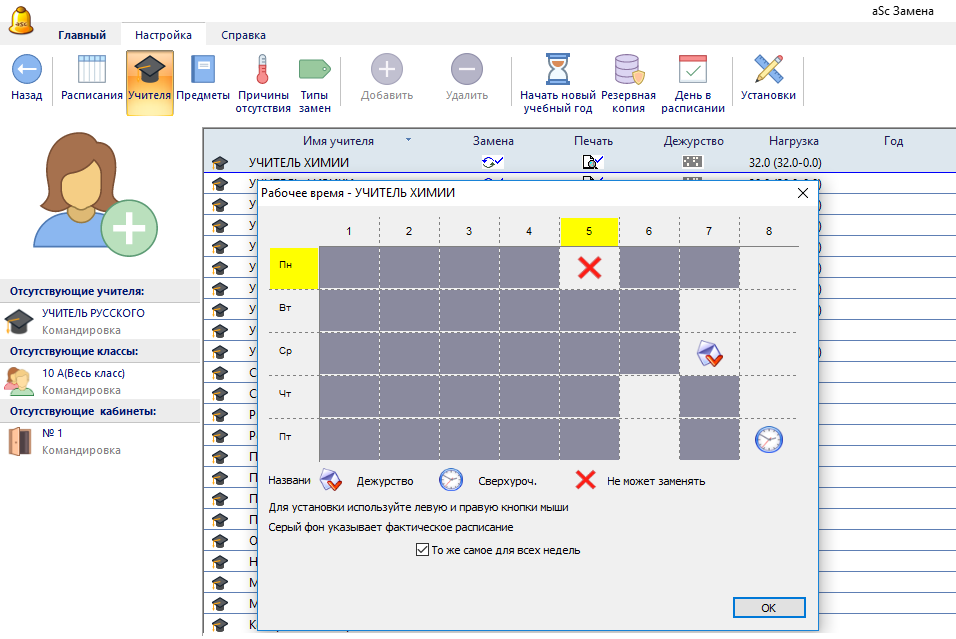This screenshot has width=956, height=639.
Task: Open Причины отсутствия thermometer icon
Action: pos(263,69)
